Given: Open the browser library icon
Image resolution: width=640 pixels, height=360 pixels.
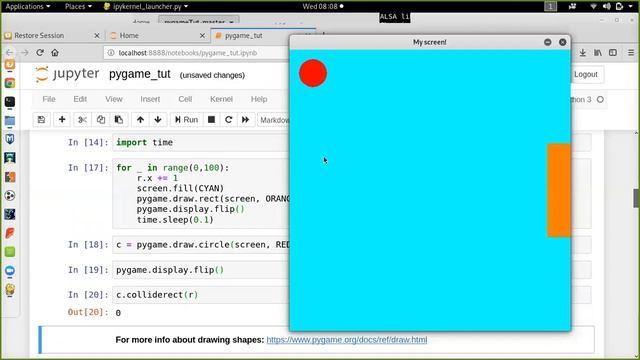Looking at the screenshot, I should pyautogui.click(x=598, y=53).
